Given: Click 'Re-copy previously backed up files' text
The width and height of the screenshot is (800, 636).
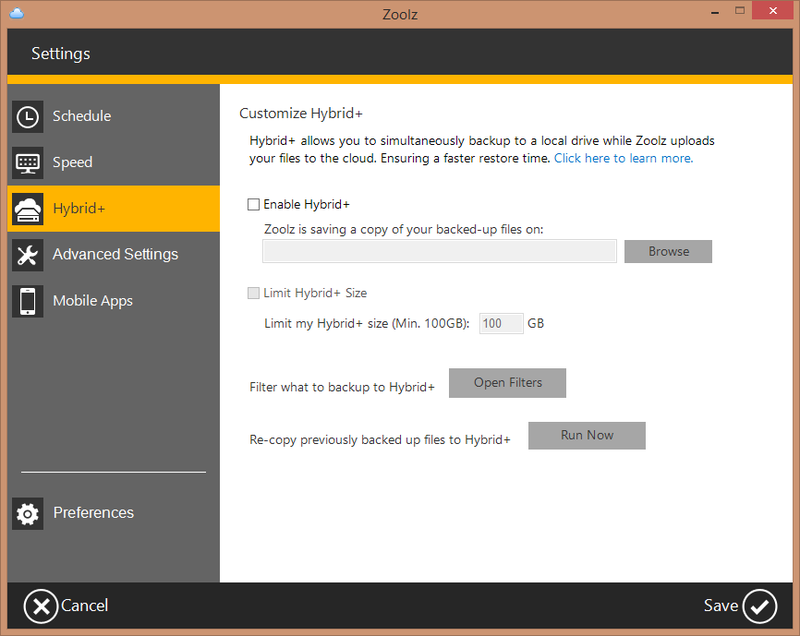Looking at the screenshot, I should click(x=380, y=440).
